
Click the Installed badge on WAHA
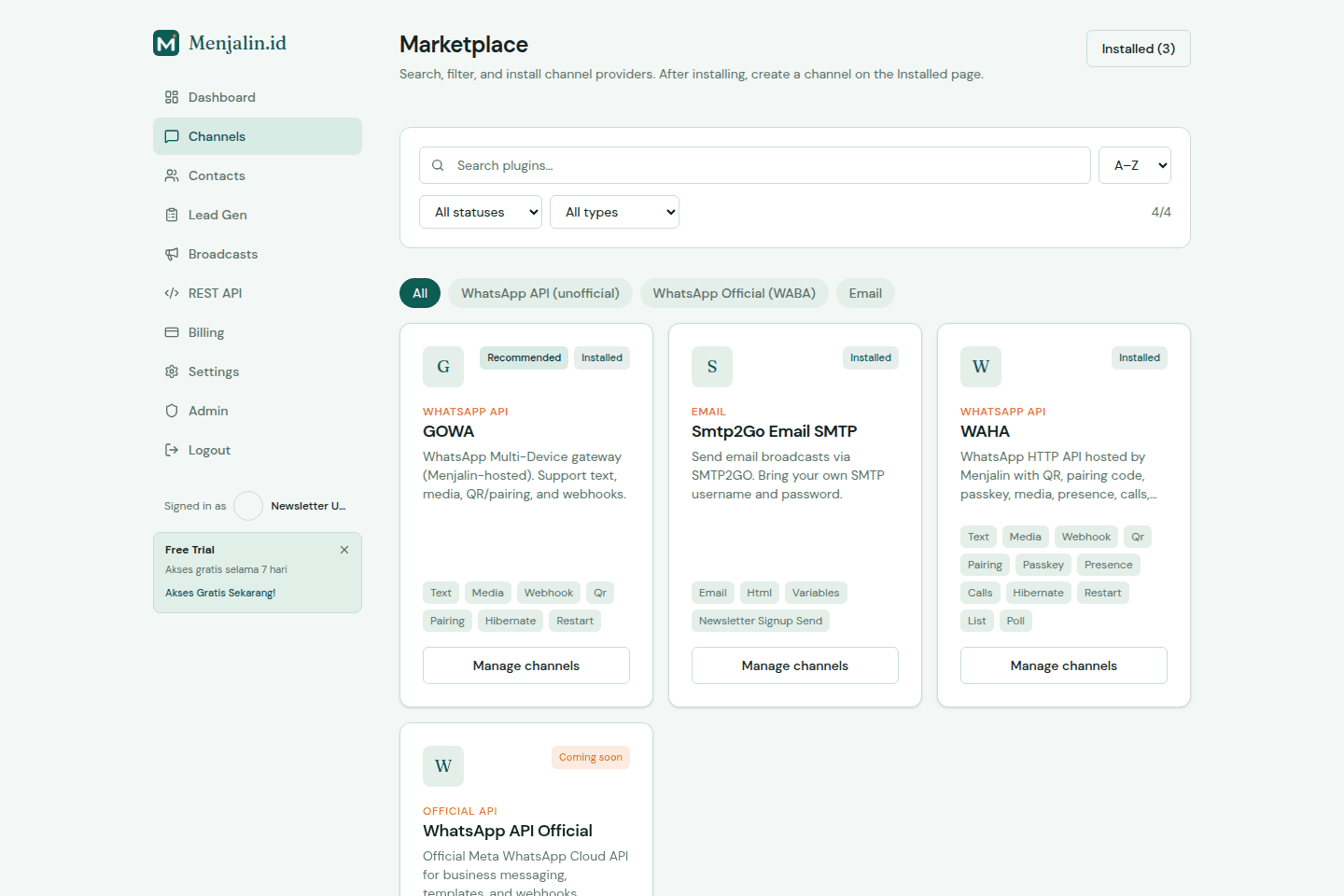tap(1140, 357)
